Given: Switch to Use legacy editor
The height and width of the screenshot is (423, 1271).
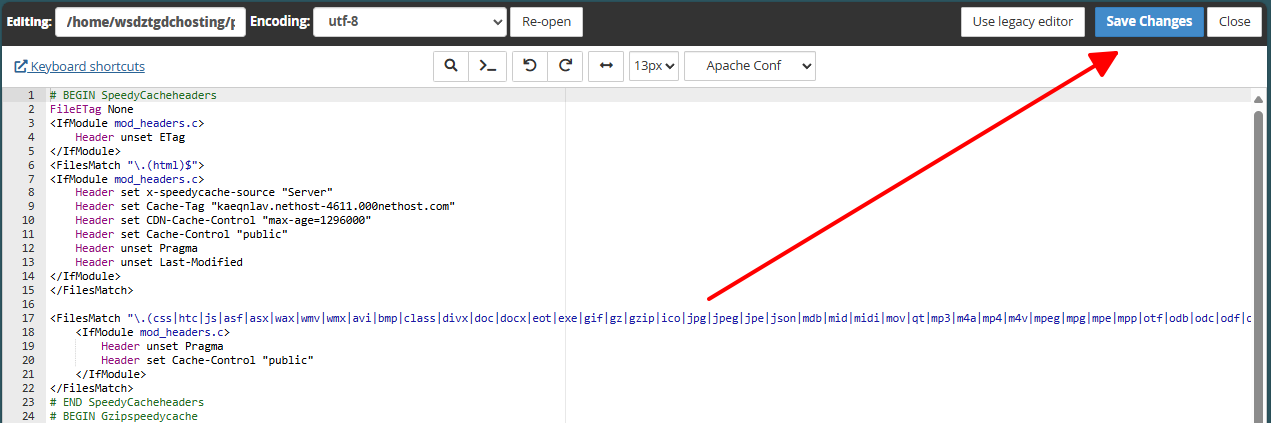Looking at the screenshot, I should pos(1023,21).
